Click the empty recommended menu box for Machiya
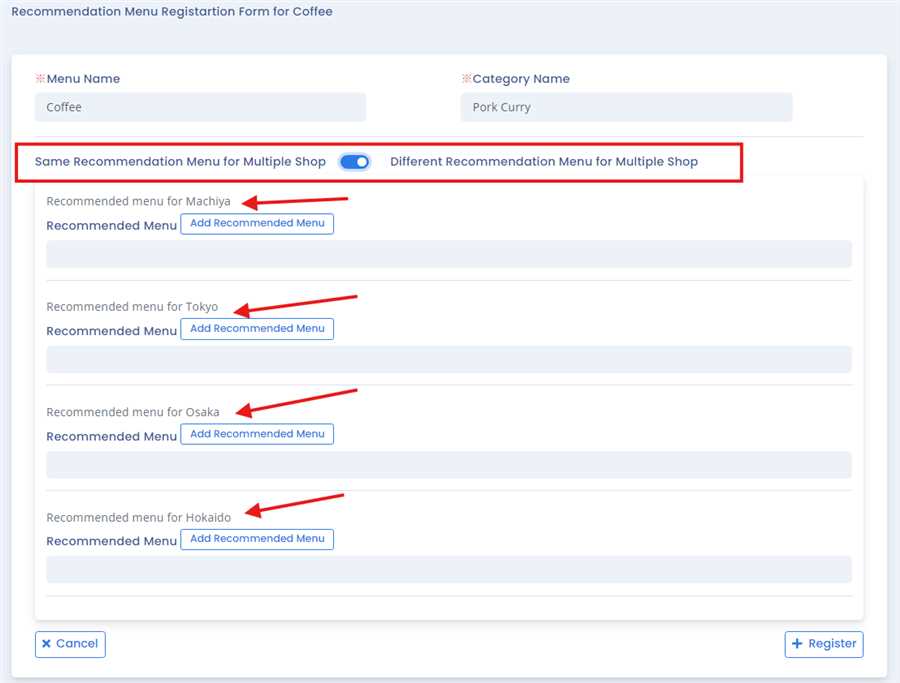The image size is (900, 683). click(448, 254)
